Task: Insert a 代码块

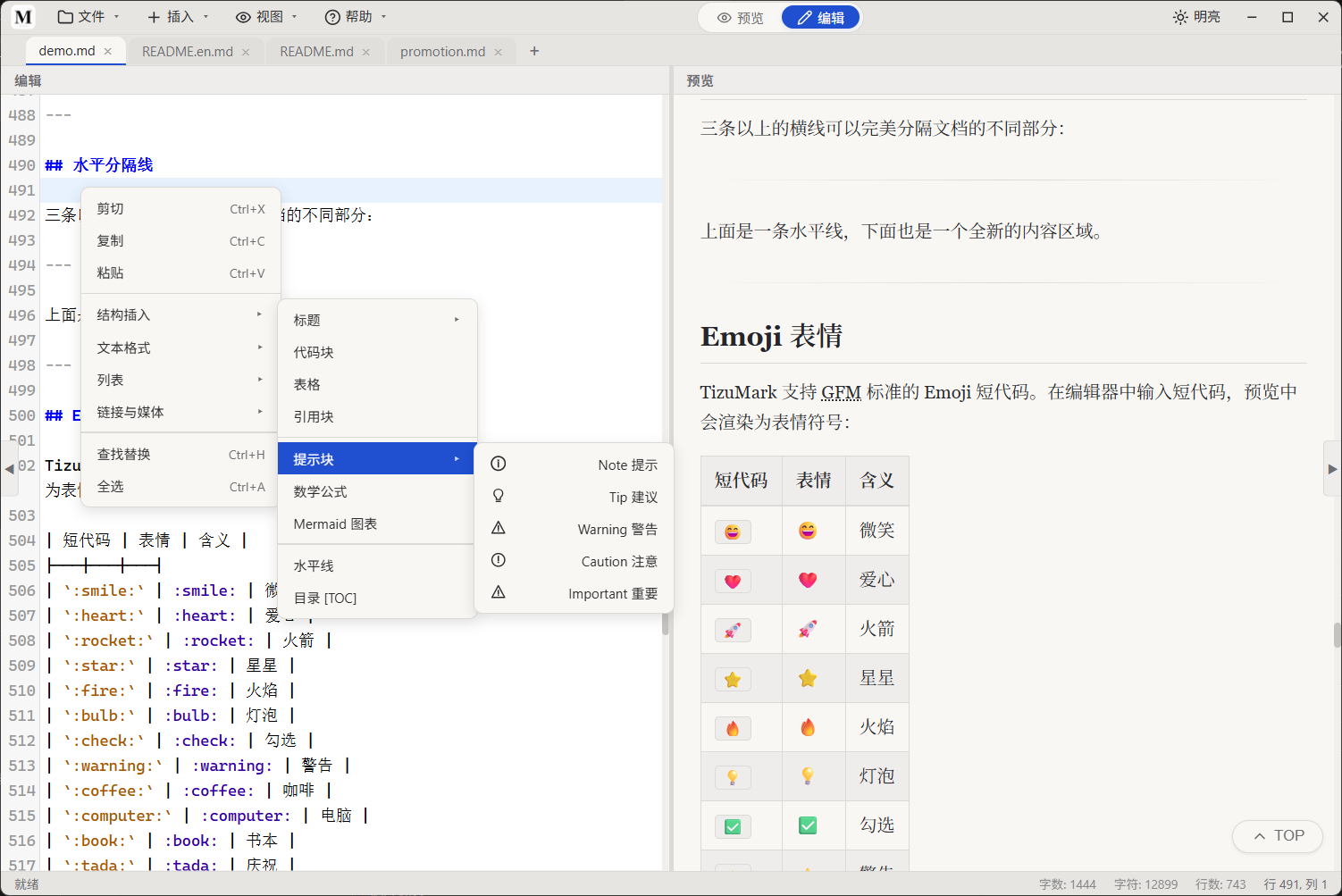Action: (377, 353)
